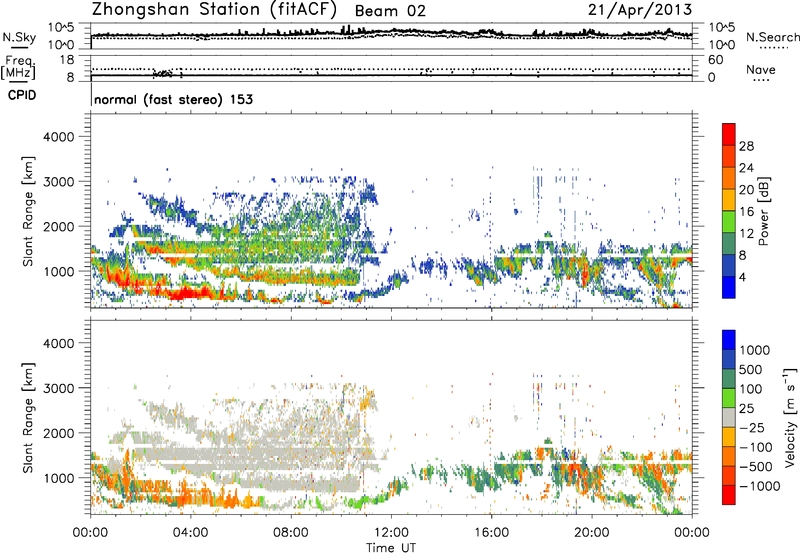Screen dimensions: 800x554
Task: Click the '-1000' tick on Velocity colorbar
Action: (x=760, y=486)
